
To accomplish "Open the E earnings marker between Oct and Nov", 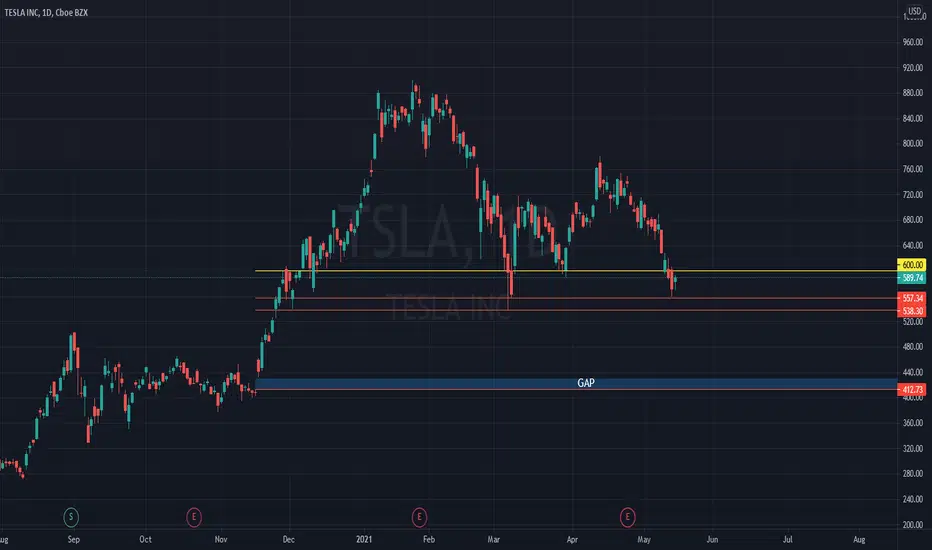I will coord(194,517).
